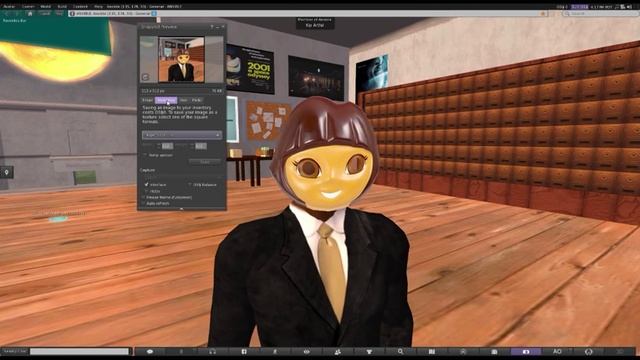Select the highlighted Inventory tab
Image resolution: width=640 pixels, height=360 pixels.
coord(166,100)
